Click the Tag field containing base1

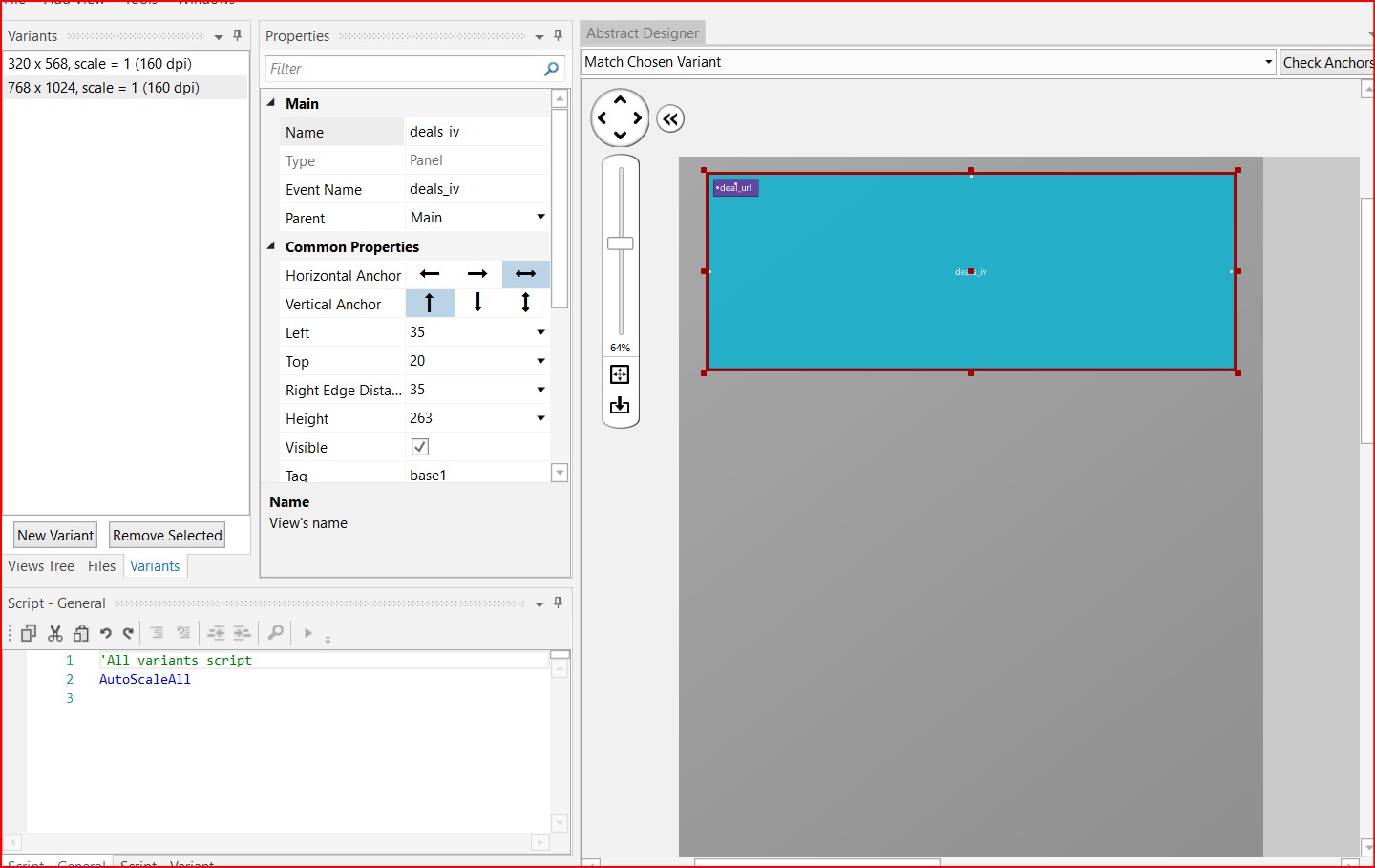coord(477,475)
